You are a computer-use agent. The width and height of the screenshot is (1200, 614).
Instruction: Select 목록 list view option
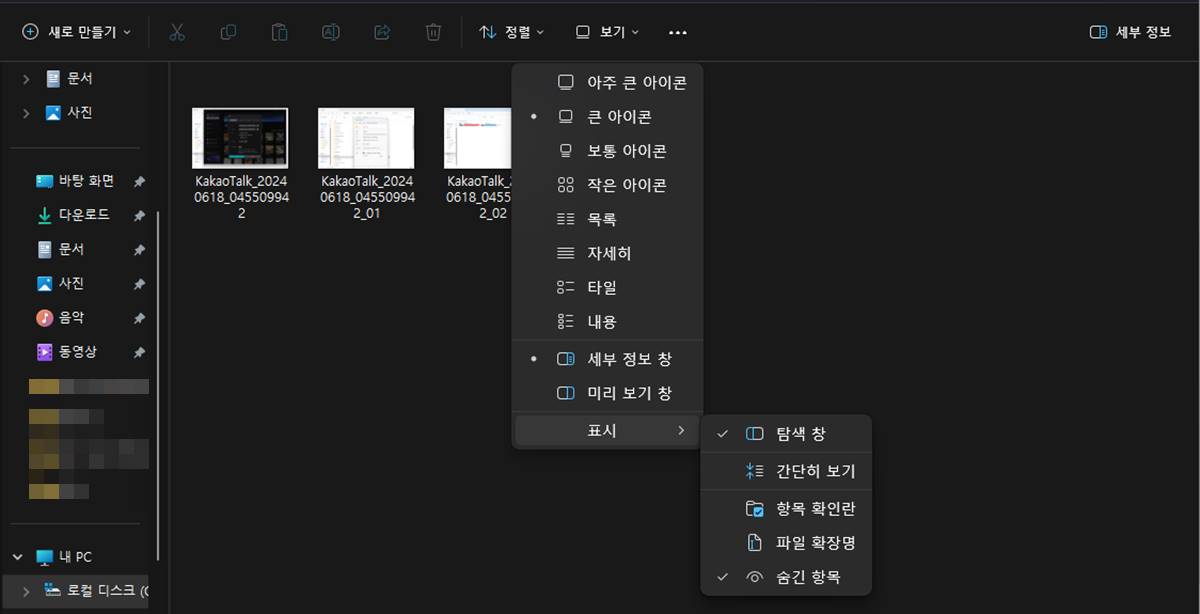pyautogui.click(x=607, y=219)
